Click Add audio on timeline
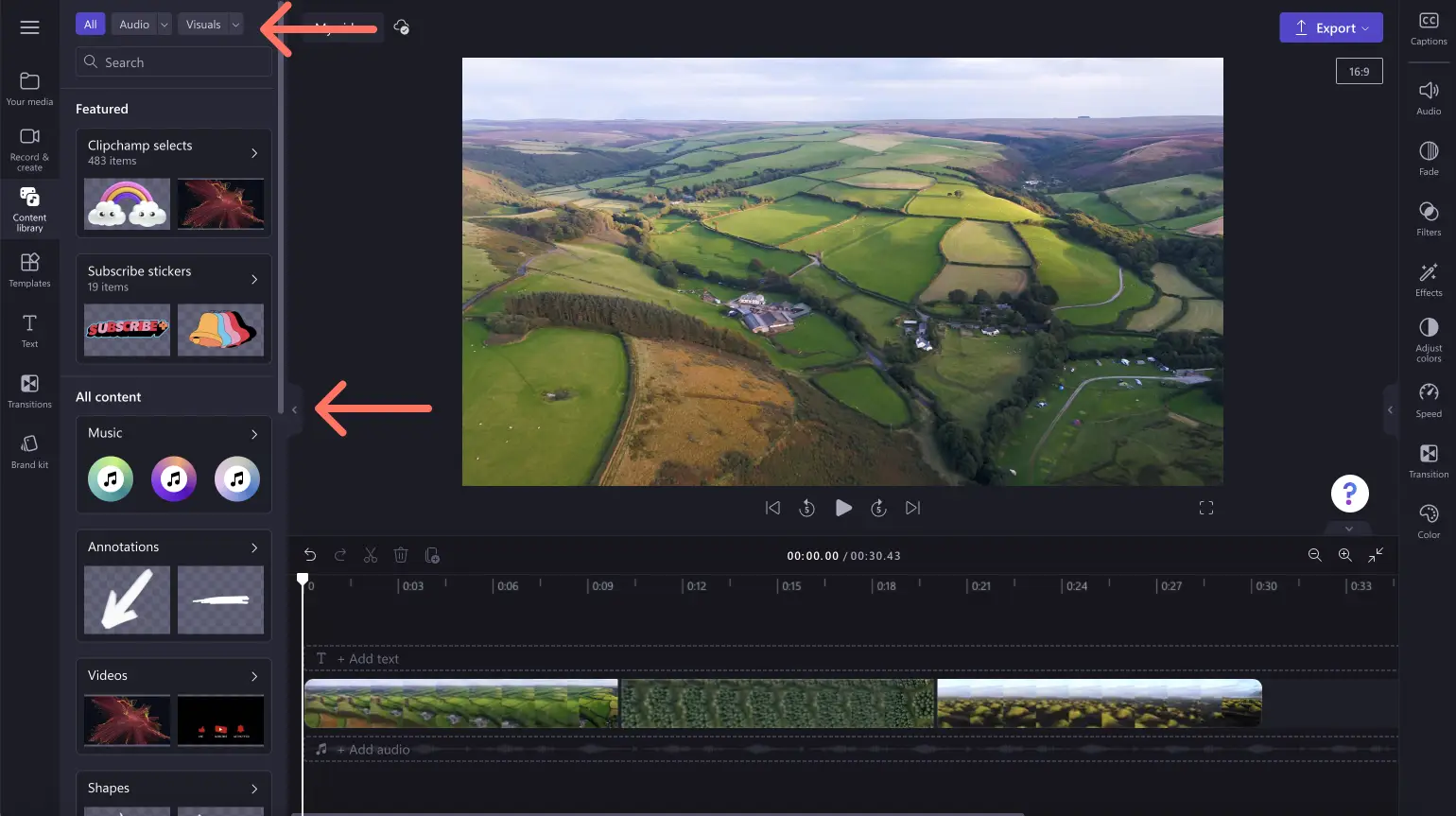Viewport: 1456px width, 816px height. click(373, 750)
